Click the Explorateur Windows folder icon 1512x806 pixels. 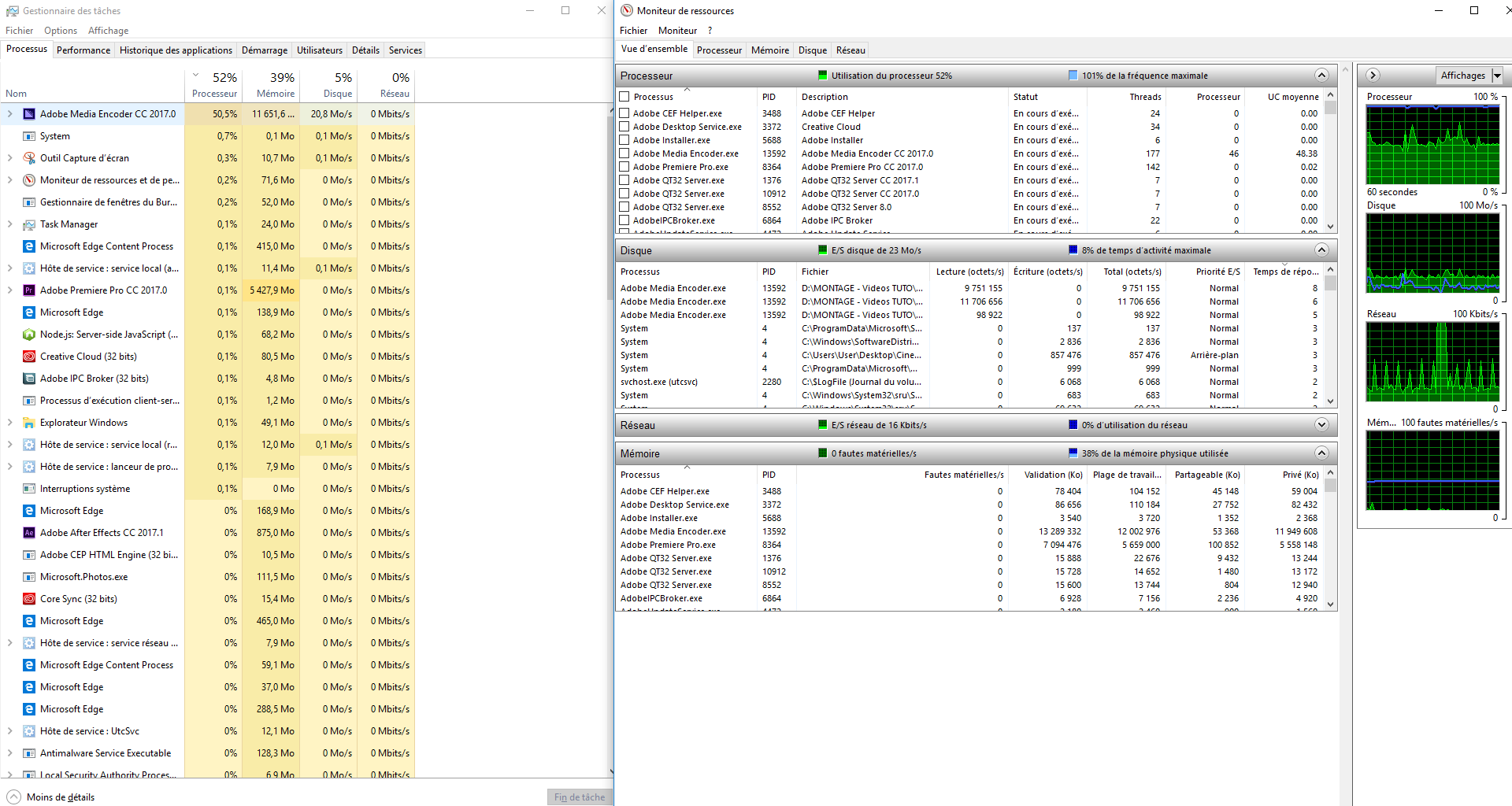coord(29,423)
